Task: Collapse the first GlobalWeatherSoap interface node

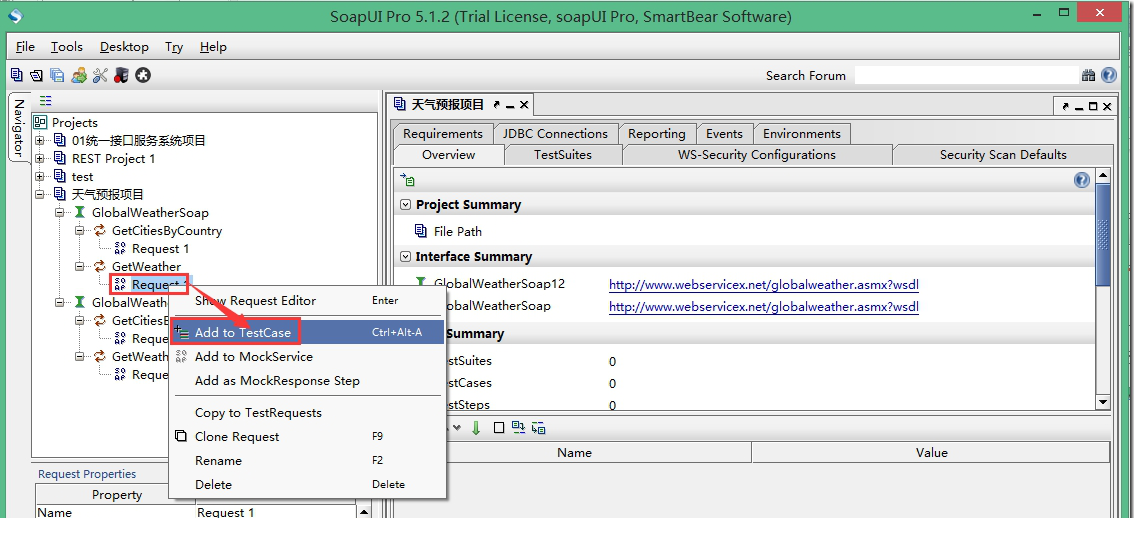Action: [61, 213]
